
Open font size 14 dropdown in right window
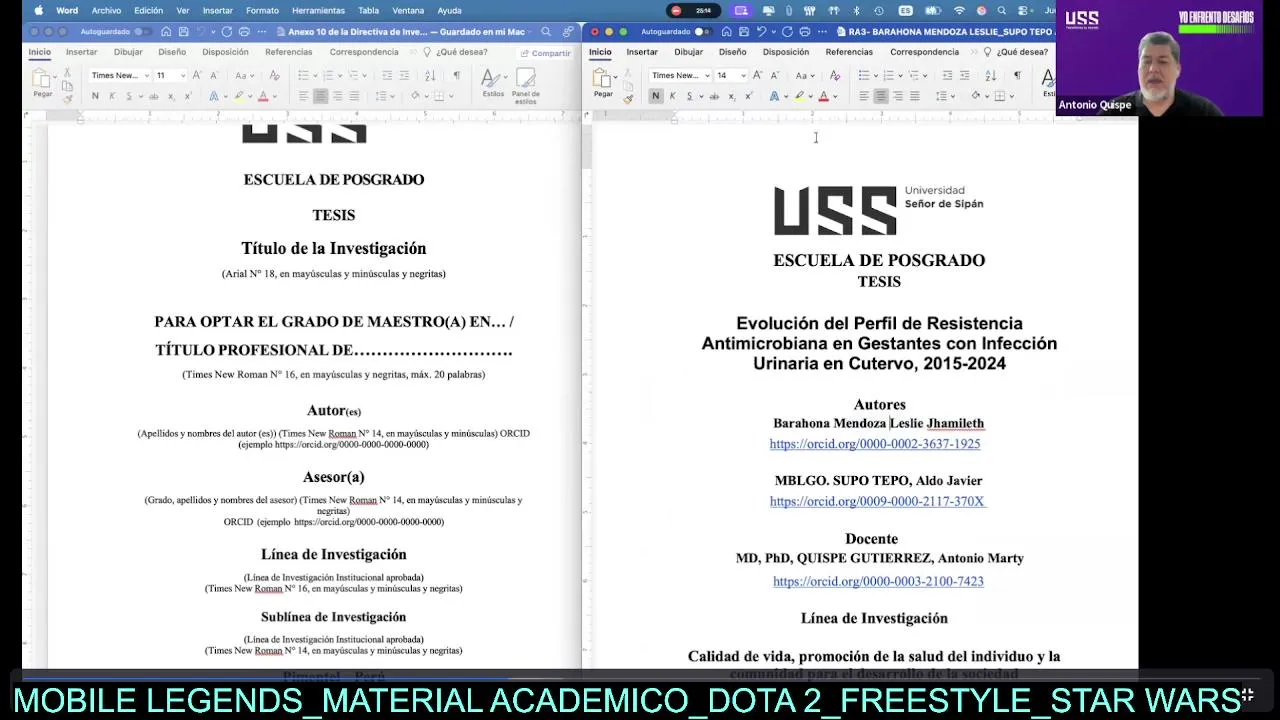pos(743,75)
